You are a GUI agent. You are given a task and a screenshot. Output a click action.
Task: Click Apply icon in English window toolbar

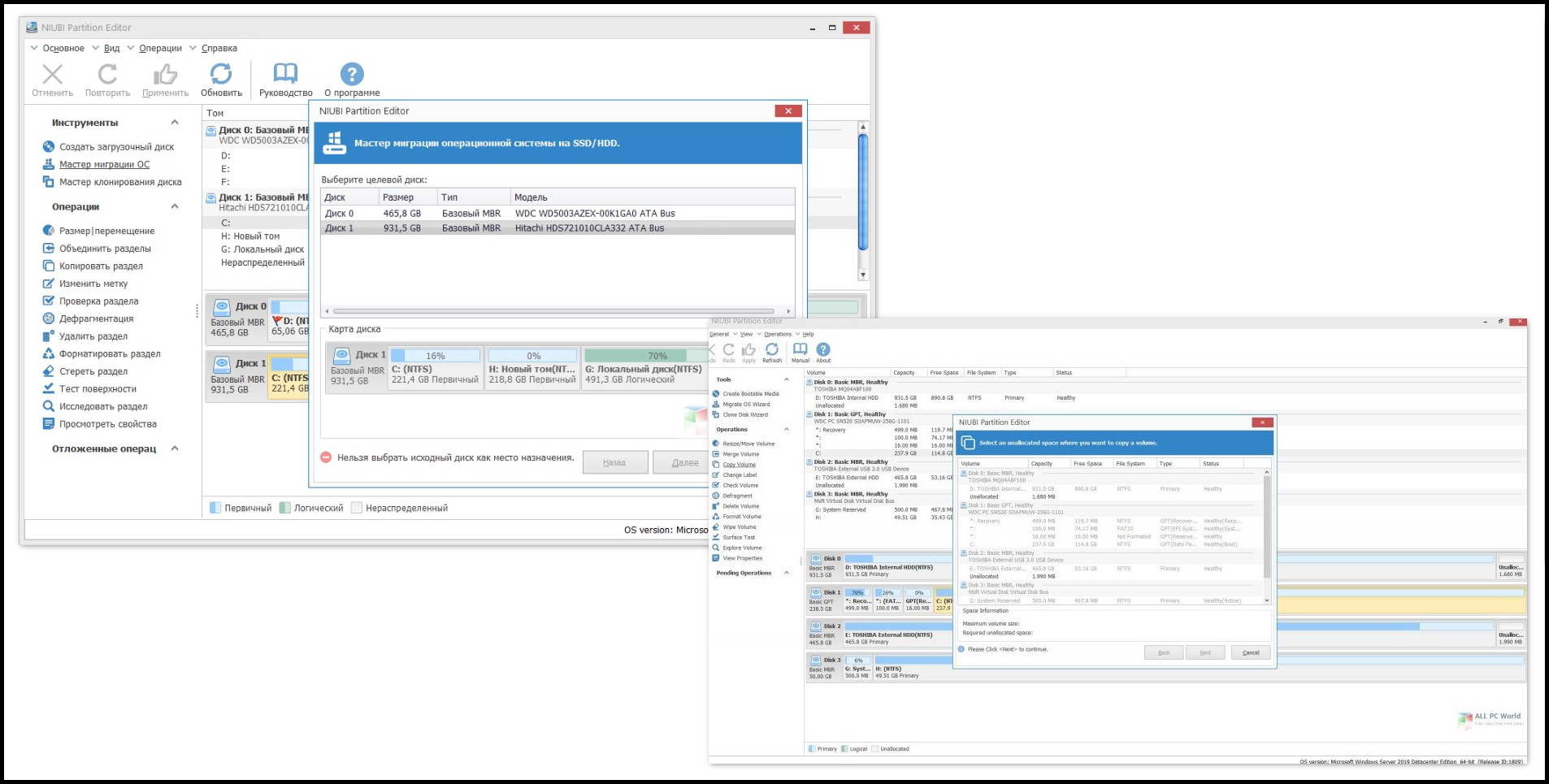[748, 349]
